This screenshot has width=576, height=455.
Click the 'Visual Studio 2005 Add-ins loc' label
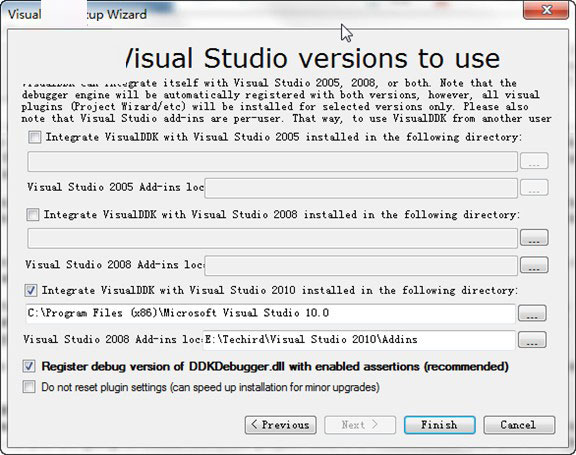pyautogui.click(x=115, y=187)
